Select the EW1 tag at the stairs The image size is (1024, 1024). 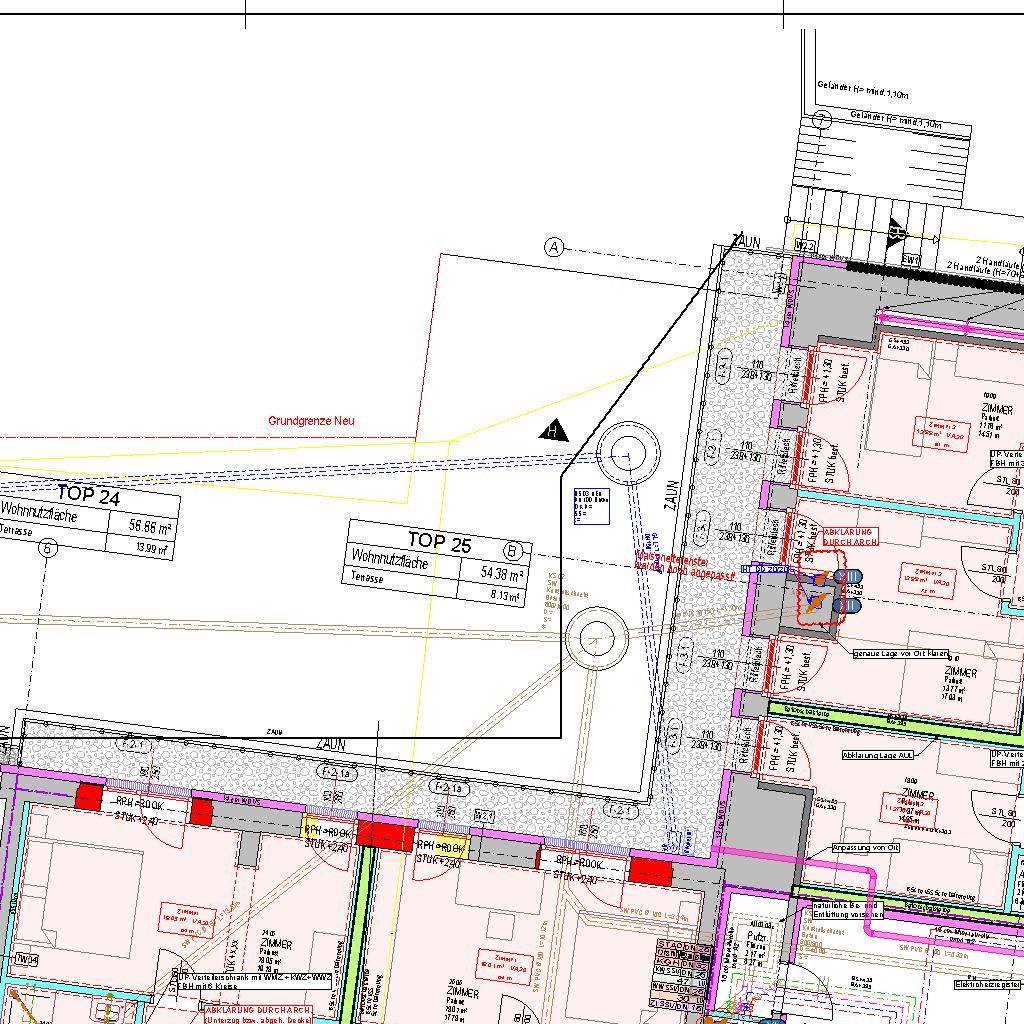pyautogui.click(x=910, y=259)
